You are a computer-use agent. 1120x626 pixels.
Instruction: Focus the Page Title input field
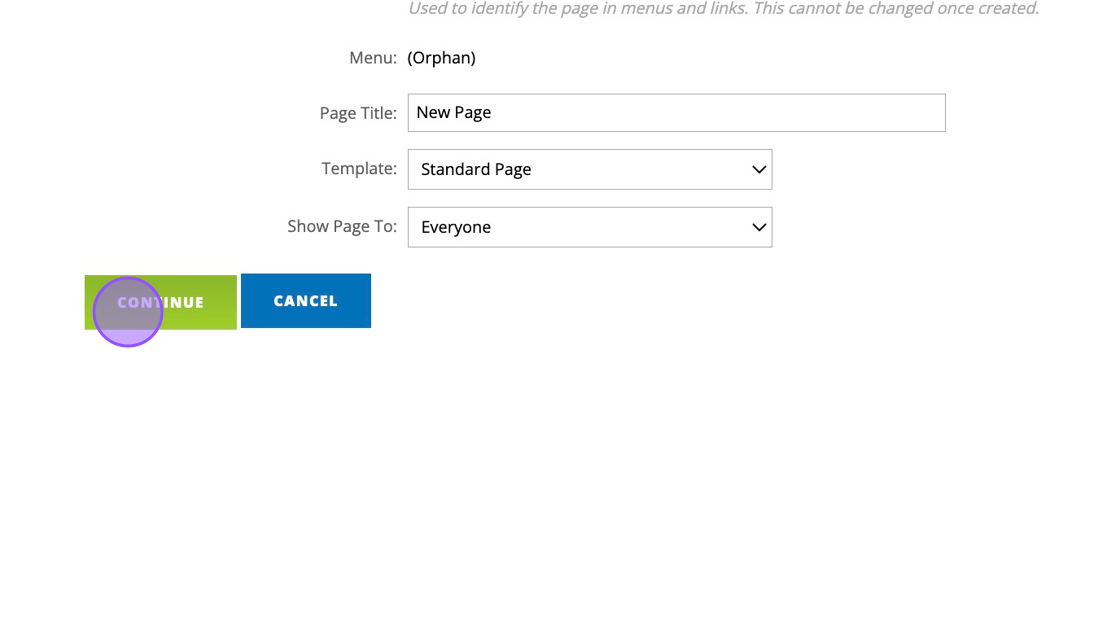coord(676,113)
